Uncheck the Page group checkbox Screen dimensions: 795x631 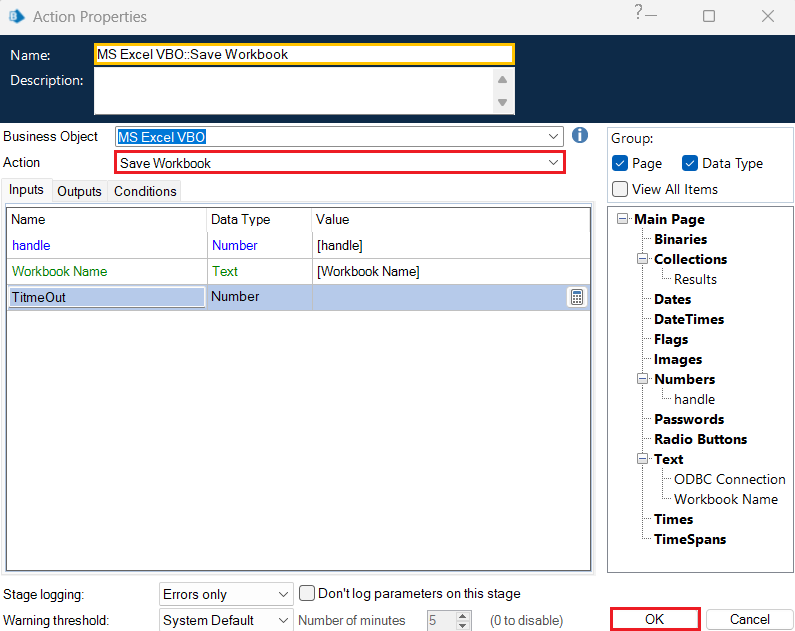pyautogui.click(x=620, y=163)
